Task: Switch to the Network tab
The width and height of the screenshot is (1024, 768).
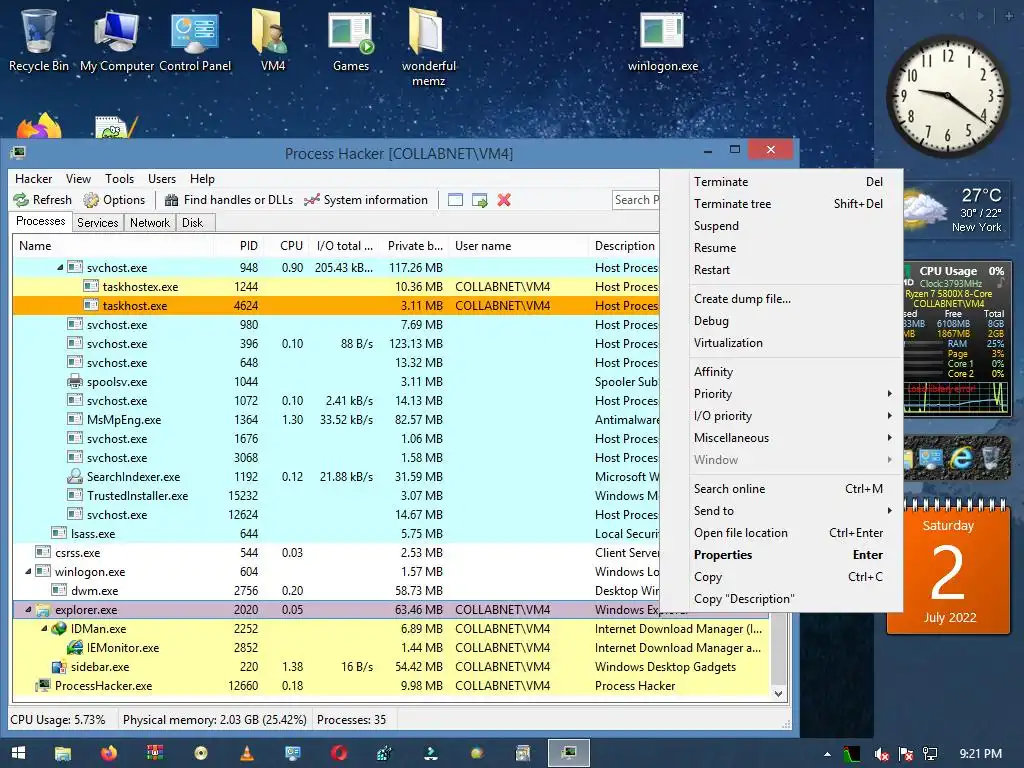Action: pyautogui.click(x=150, y=223)
